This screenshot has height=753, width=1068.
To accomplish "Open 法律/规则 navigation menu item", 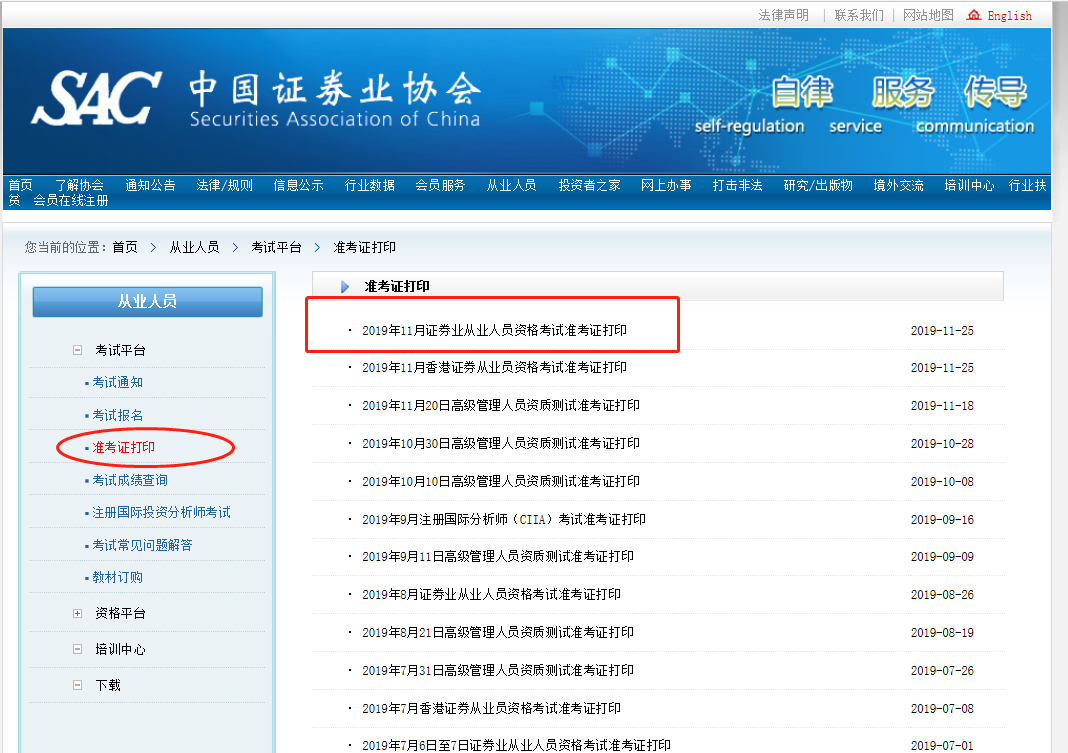I will click(x=225, y=185).
